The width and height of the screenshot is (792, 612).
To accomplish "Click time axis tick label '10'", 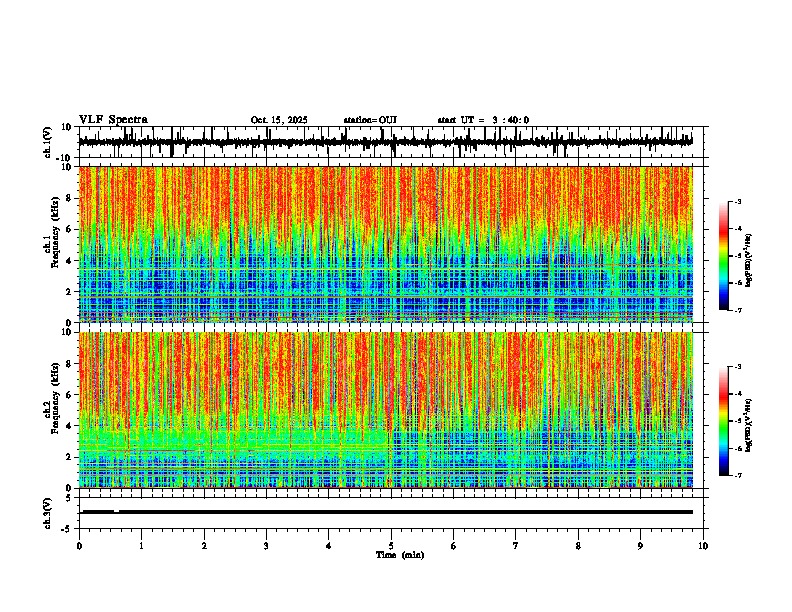I will [703, 546].
